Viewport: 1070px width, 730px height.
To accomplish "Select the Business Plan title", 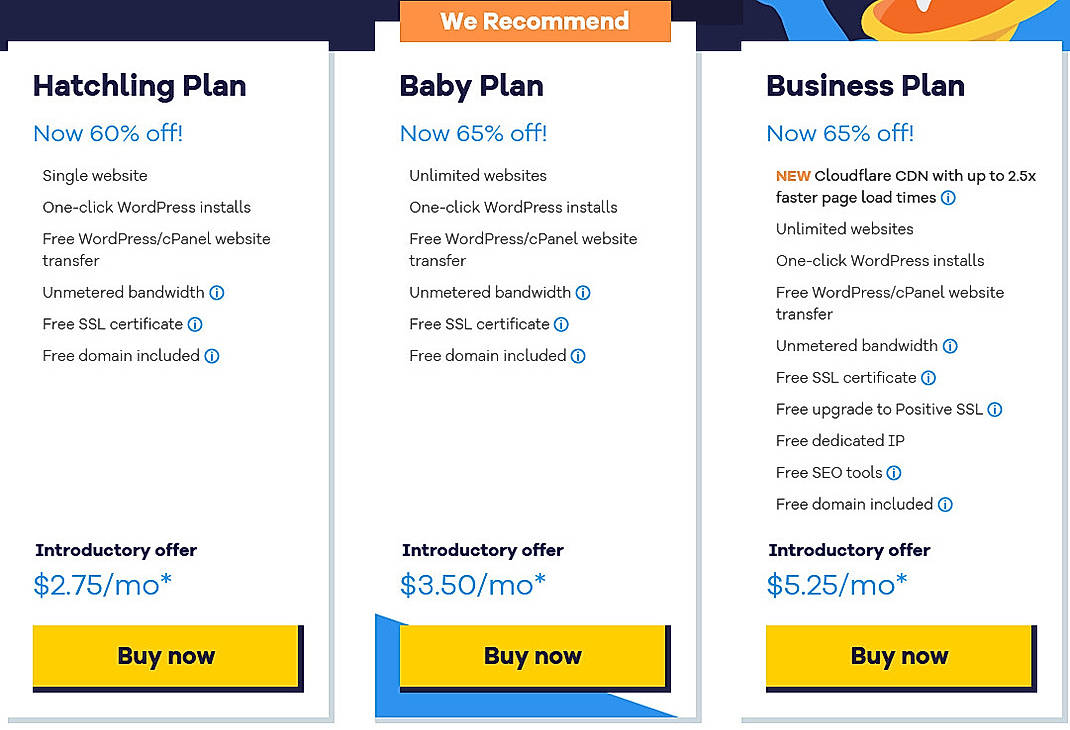I will 865,87.
